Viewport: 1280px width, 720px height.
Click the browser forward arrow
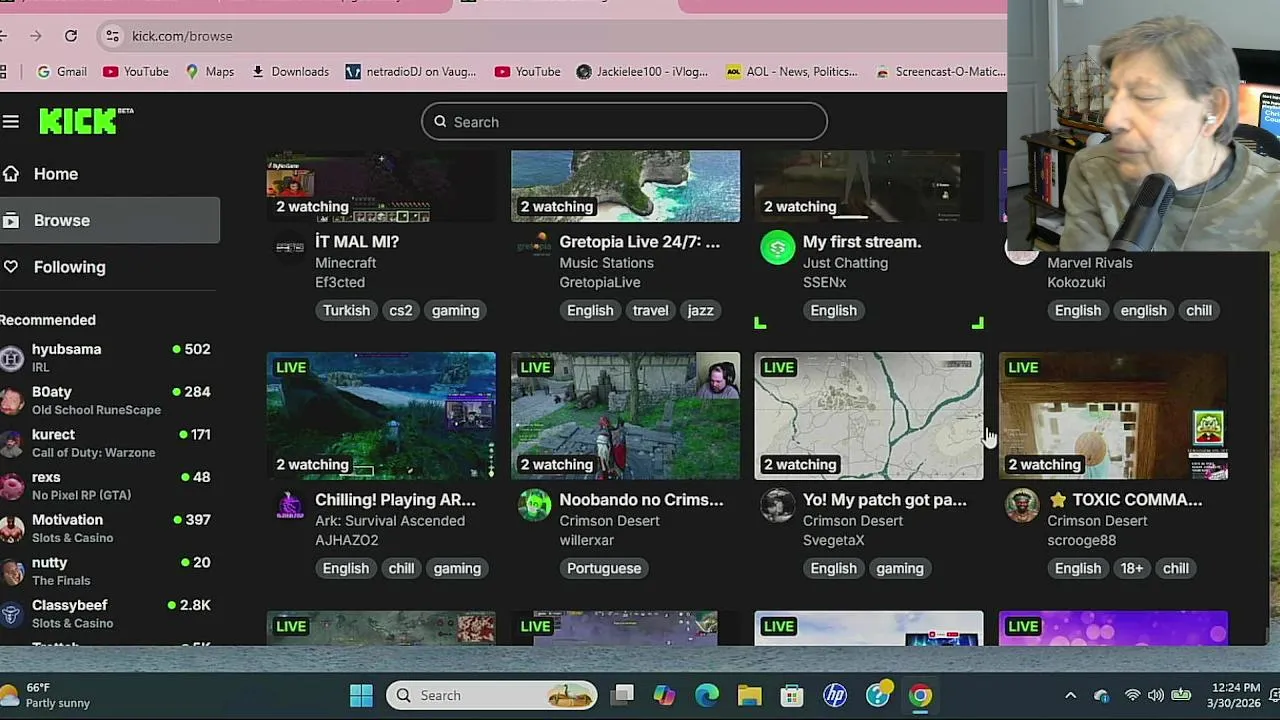[35, 36]
